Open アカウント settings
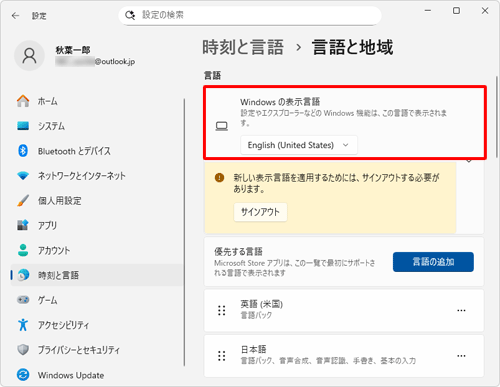The height and width of the screenshot is (387, 500). click(x=97, y=250)
